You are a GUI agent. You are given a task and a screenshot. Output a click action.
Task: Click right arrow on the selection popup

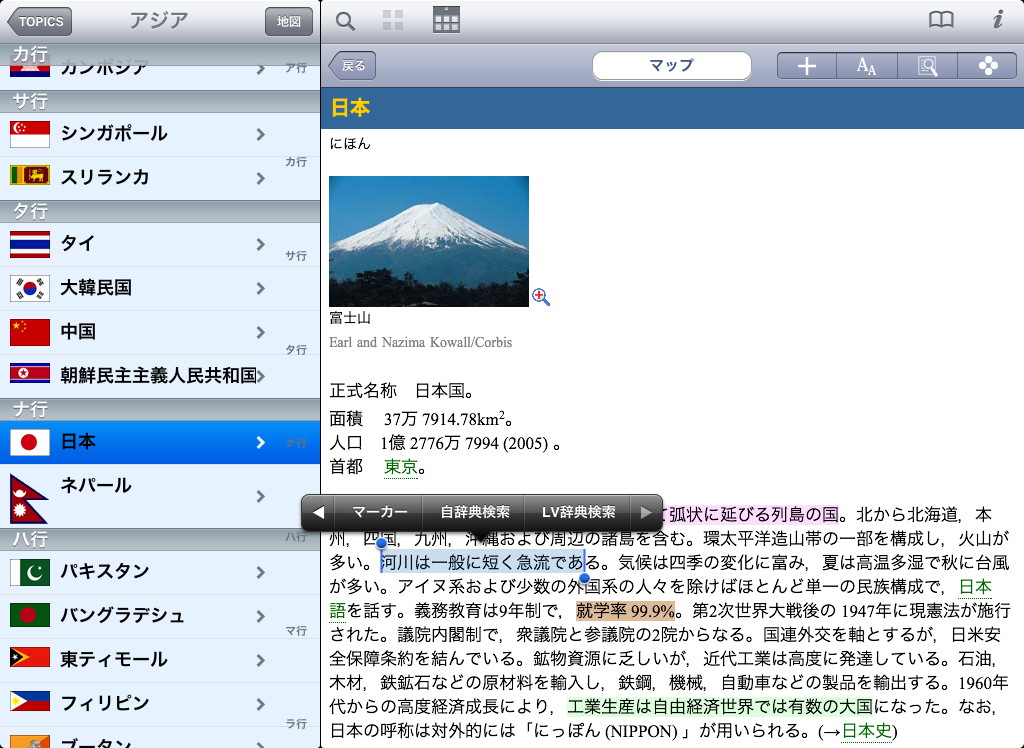[645, 512]
